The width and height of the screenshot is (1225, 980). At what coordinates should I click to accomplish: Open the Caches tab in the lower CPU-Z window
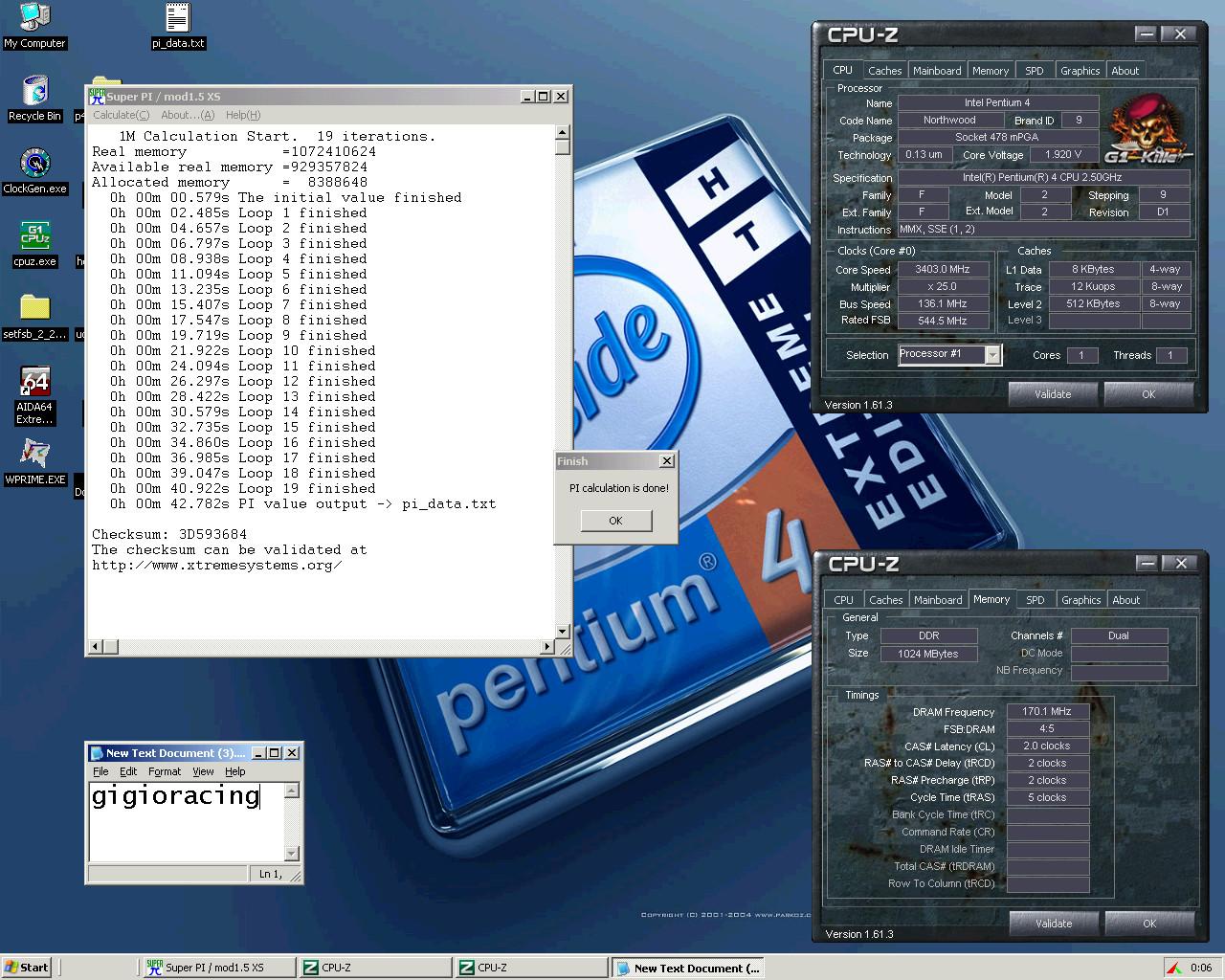pos(885,600)
